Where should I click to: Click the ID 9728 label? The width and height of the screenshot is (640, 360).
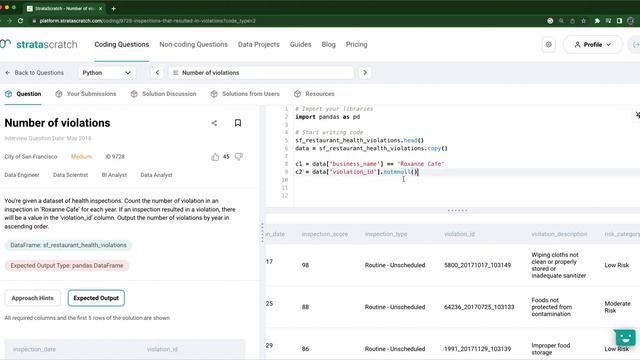coord(115,157)
